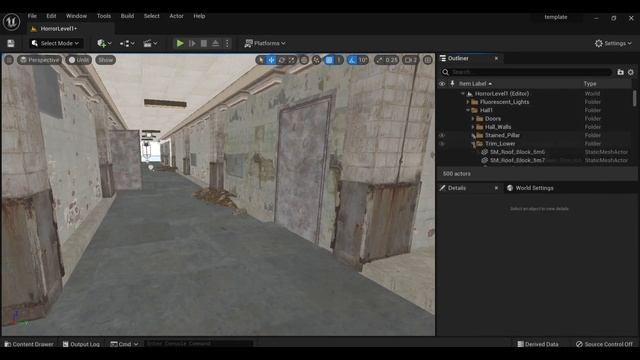
Task: Click the visibility eye column header
Action: point(442,84)
